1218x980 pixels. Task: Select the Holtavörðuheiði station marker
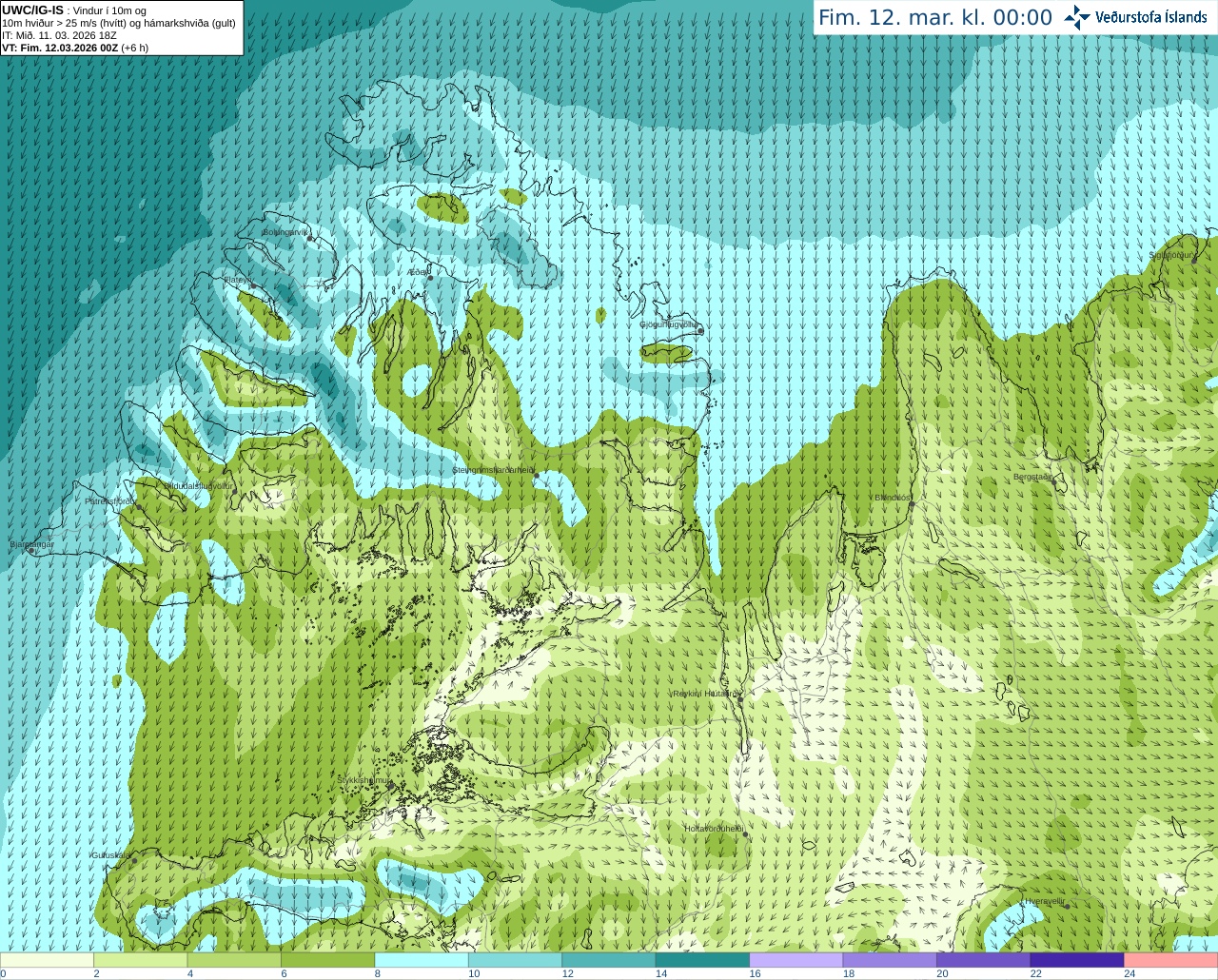[745, 834]
